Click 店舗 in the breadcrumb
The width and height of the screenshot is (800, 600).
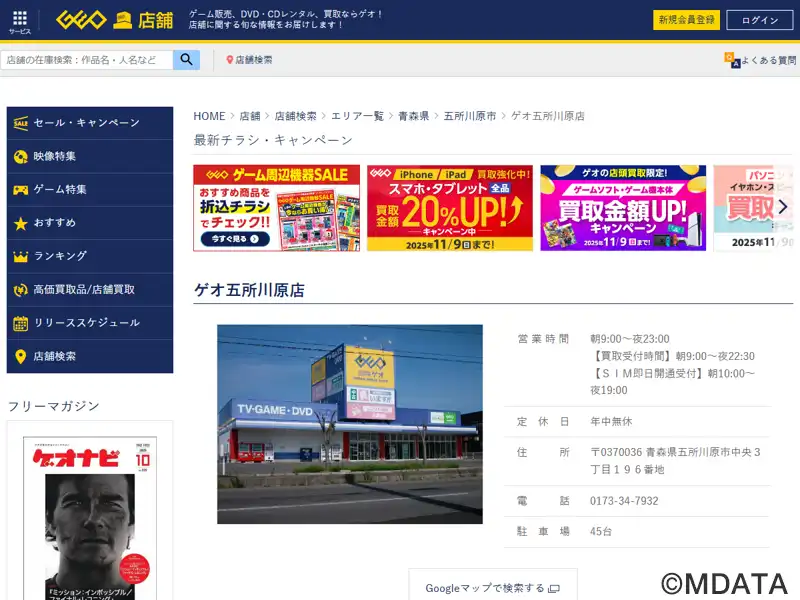(x=250, y=116)
